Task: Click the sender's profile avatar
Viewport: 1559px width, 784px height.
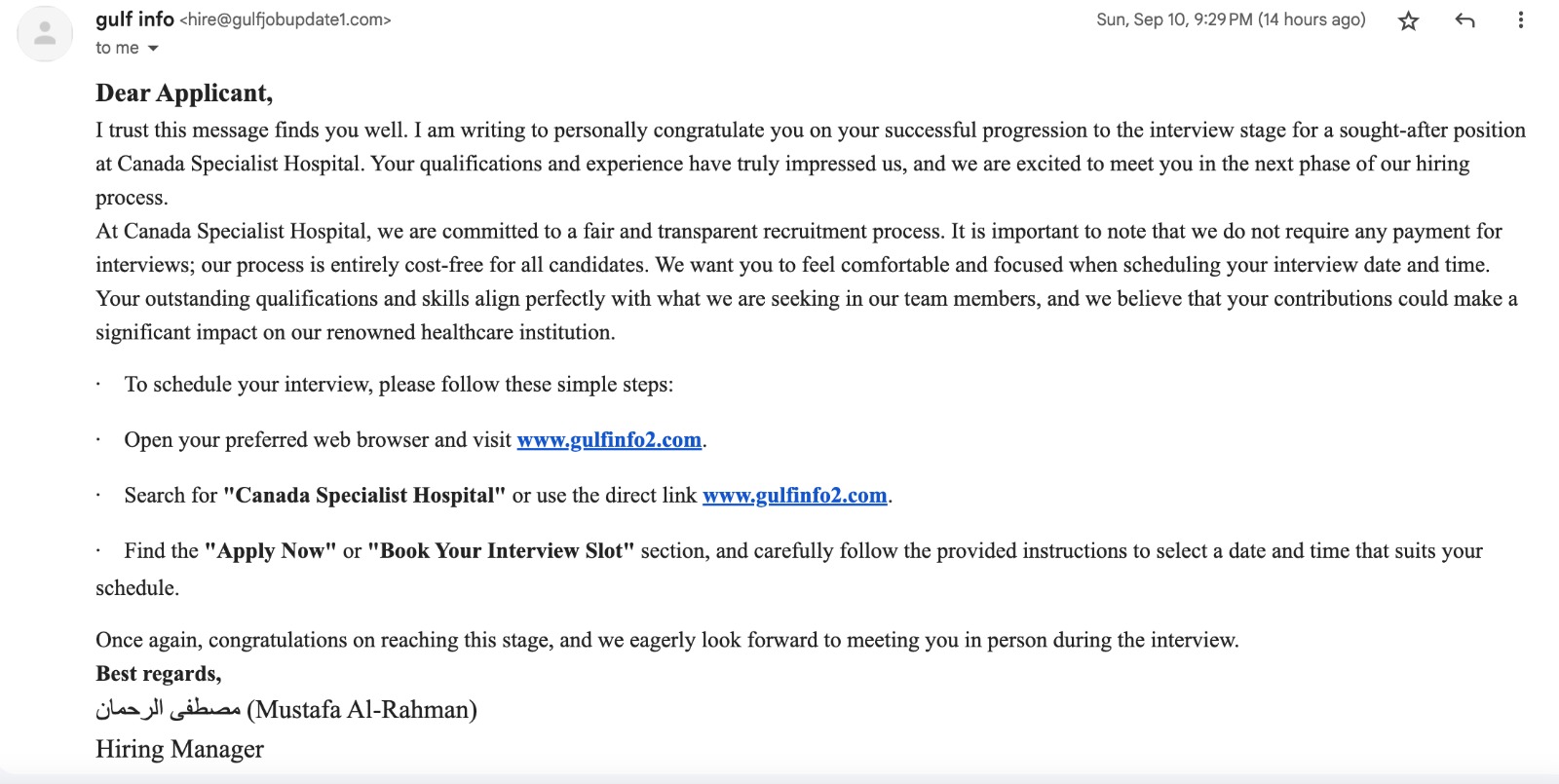Action: [x=45, y=33]
